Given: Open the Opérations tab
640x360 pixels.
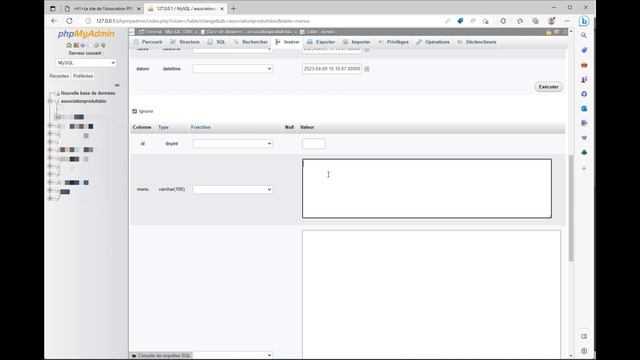Looking at the screenshot, I should coord(433,42).
